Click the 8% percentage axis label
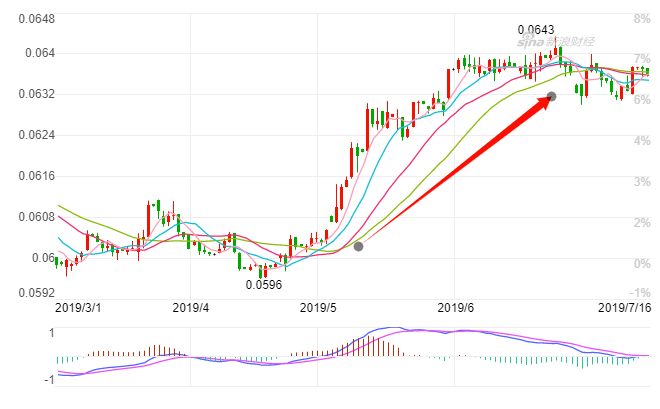This screenshot has height=409, width=660. pyautogui.click(x=642, y=19)
